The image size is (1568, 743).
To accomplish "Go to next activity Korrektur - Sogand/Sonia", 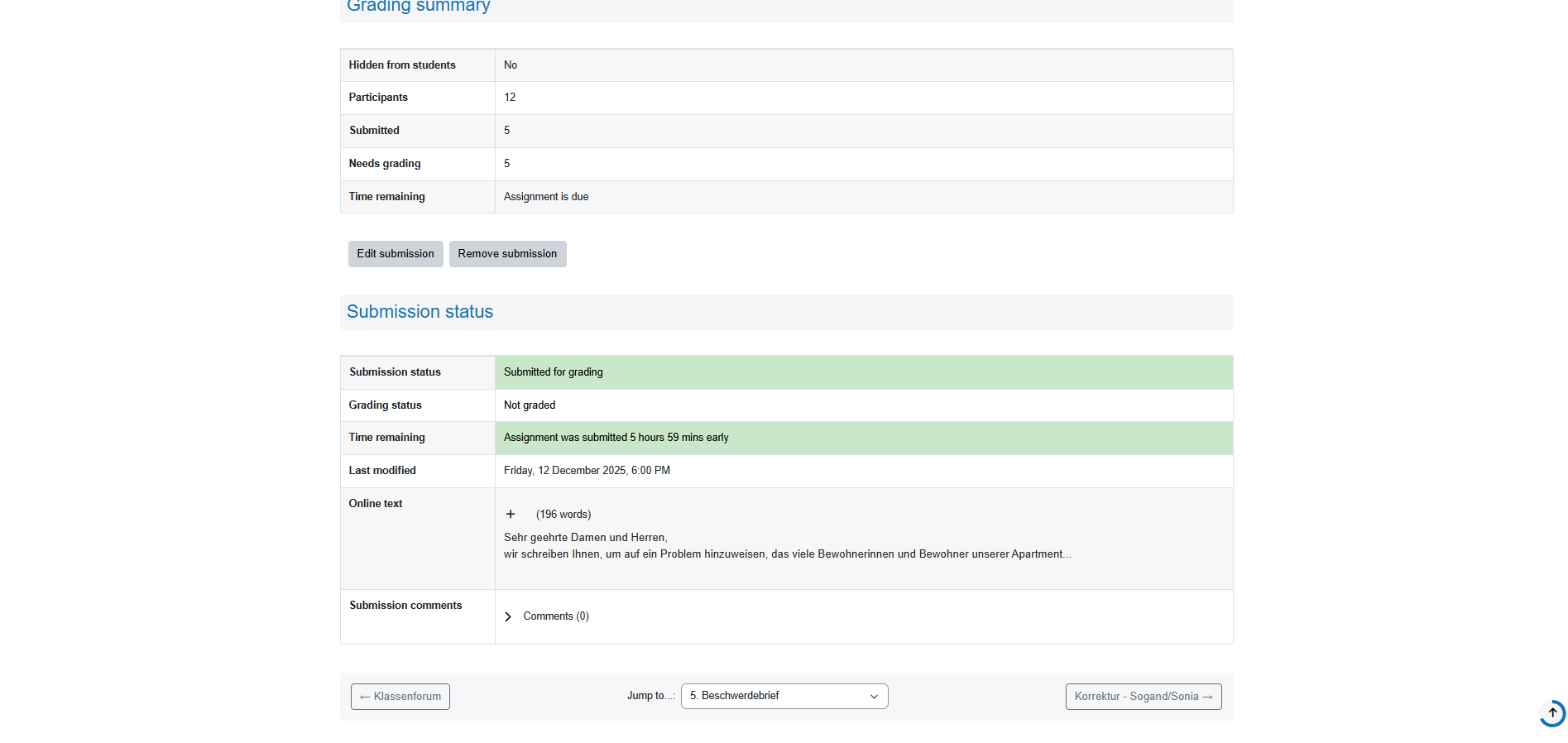I will [1143, 697].
